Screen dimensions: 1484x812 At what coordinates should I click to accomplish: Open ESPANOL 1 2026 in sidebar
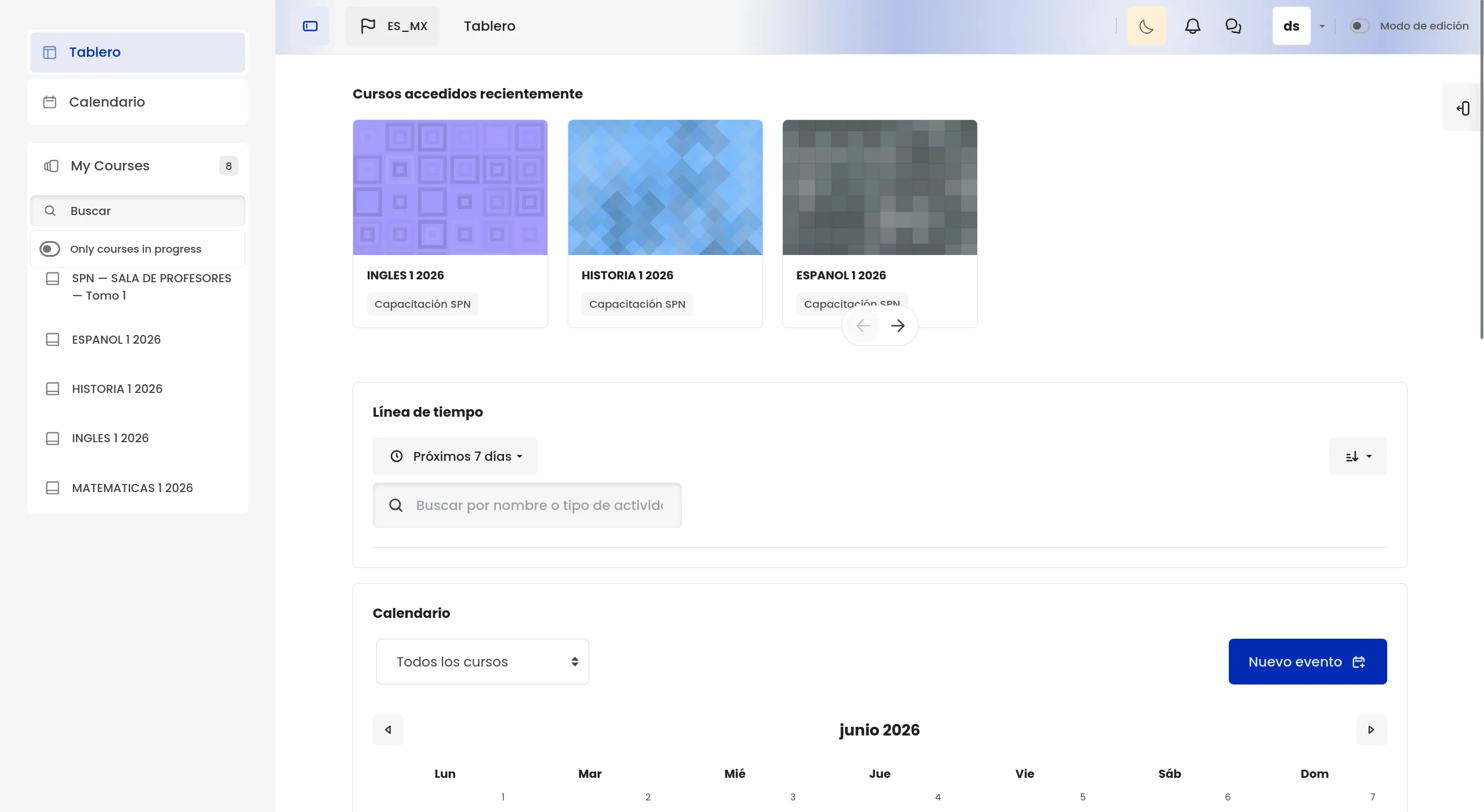coord(117,340)
